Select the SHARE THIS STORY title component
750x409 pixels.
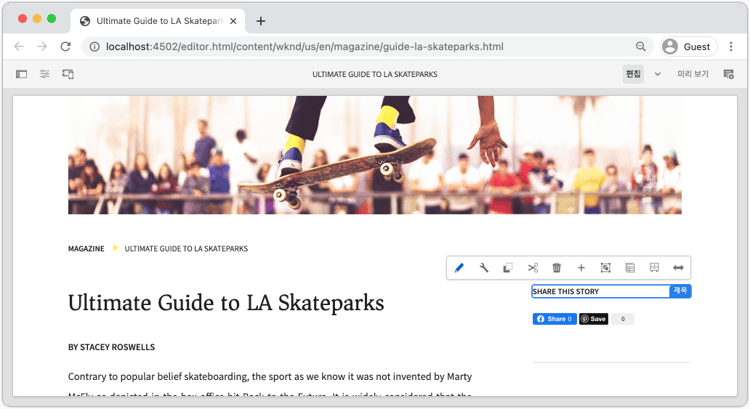pos(611,291)
